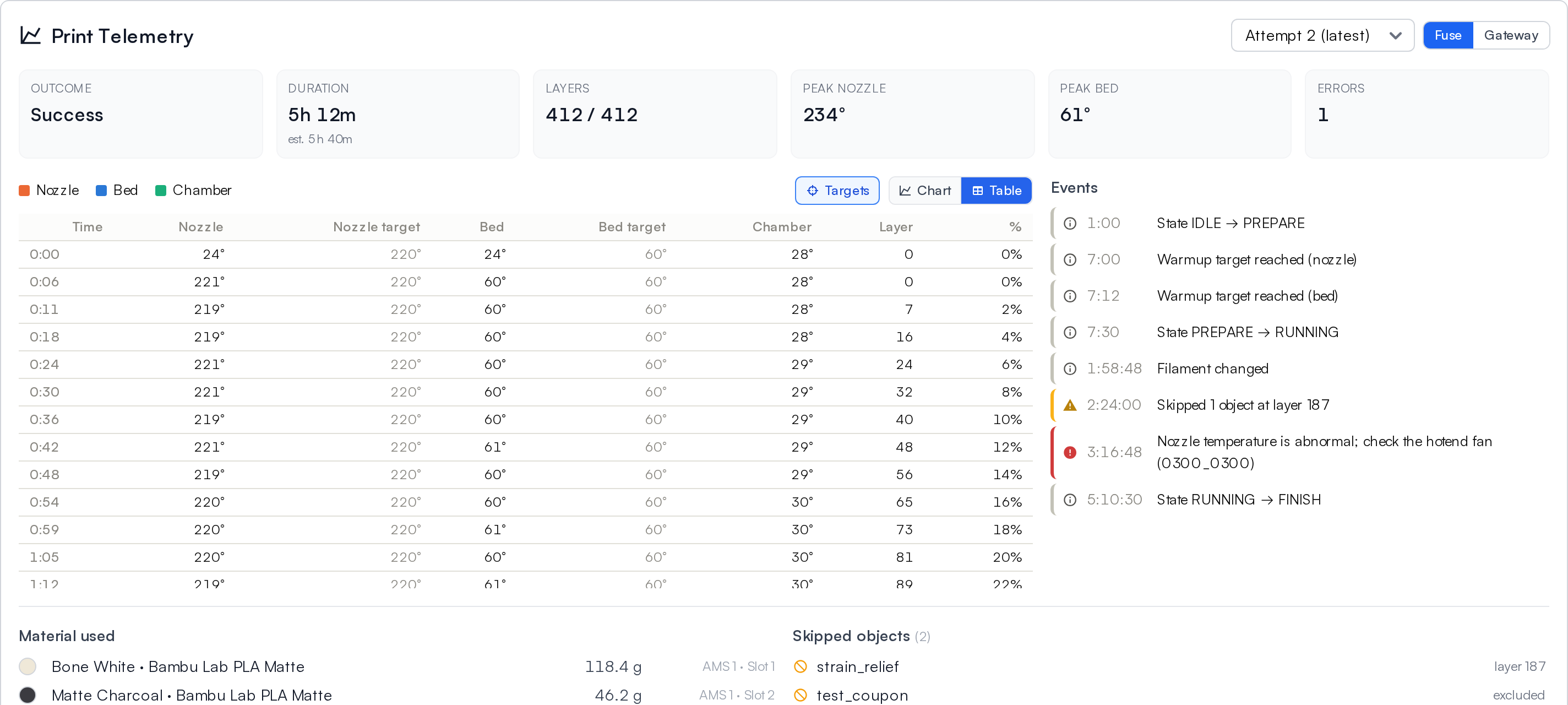1568x705 pixels.
Task: Select the Table view tab
Action: 997,191
